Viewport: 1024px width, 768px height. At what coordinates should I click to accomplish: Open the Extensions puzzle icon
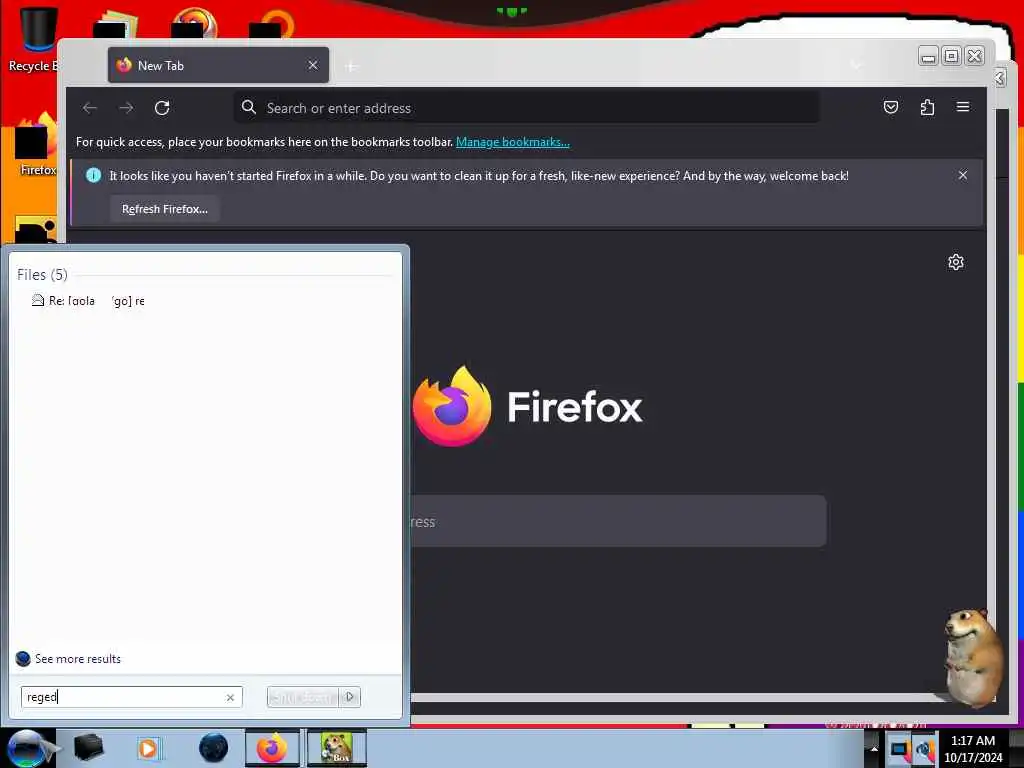click(x=927, y=107)
